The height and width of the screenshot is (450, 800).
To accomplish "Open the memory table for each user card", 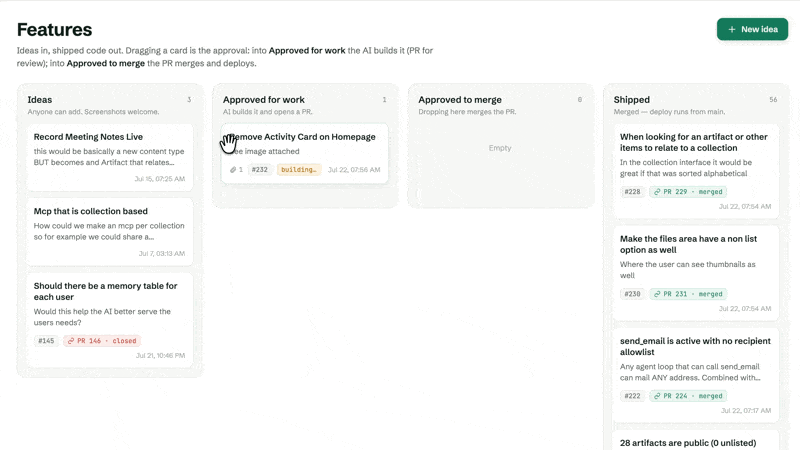I will pyautogui.click(x=110, y=320).
